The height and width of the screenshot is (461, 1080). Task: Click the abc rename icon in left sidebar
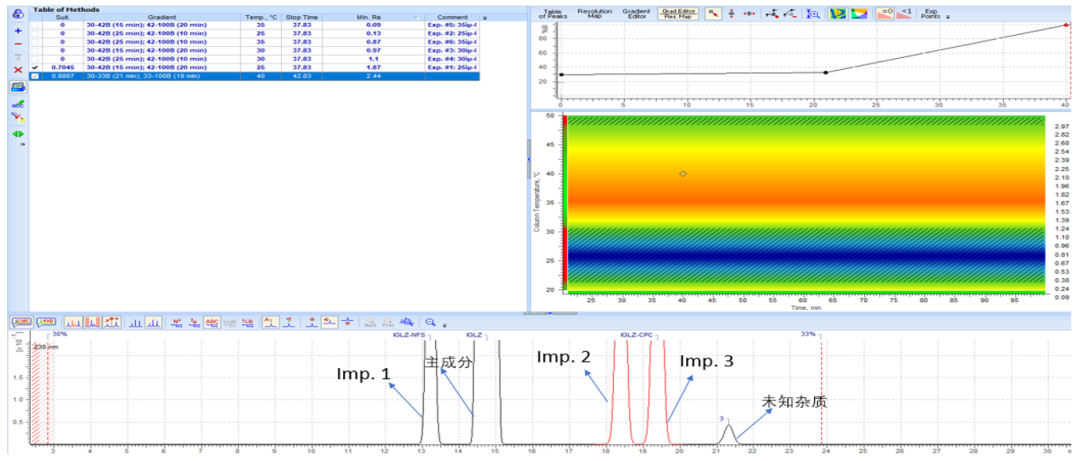click(18, 103)
